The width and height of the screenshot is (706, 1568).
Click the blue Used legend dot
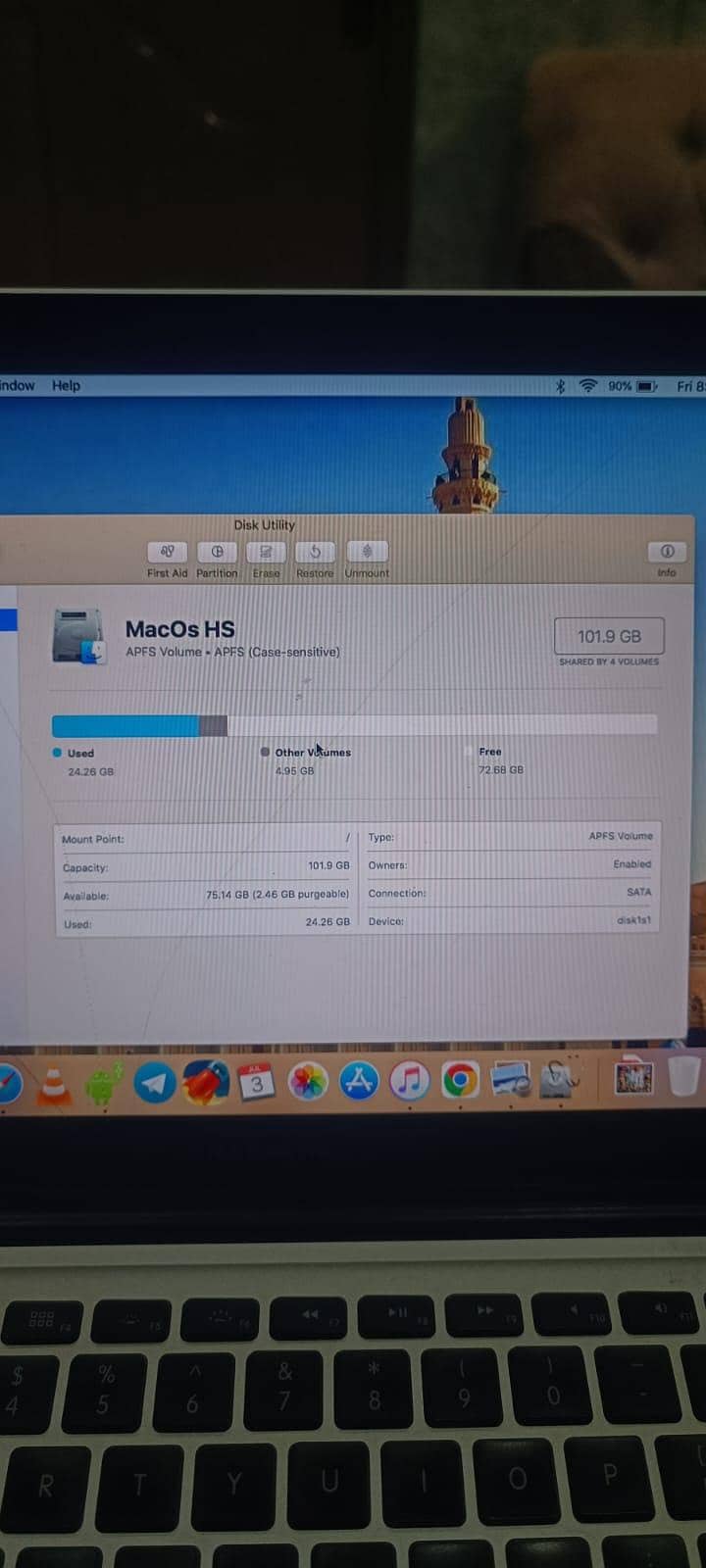tap(57, 753)
